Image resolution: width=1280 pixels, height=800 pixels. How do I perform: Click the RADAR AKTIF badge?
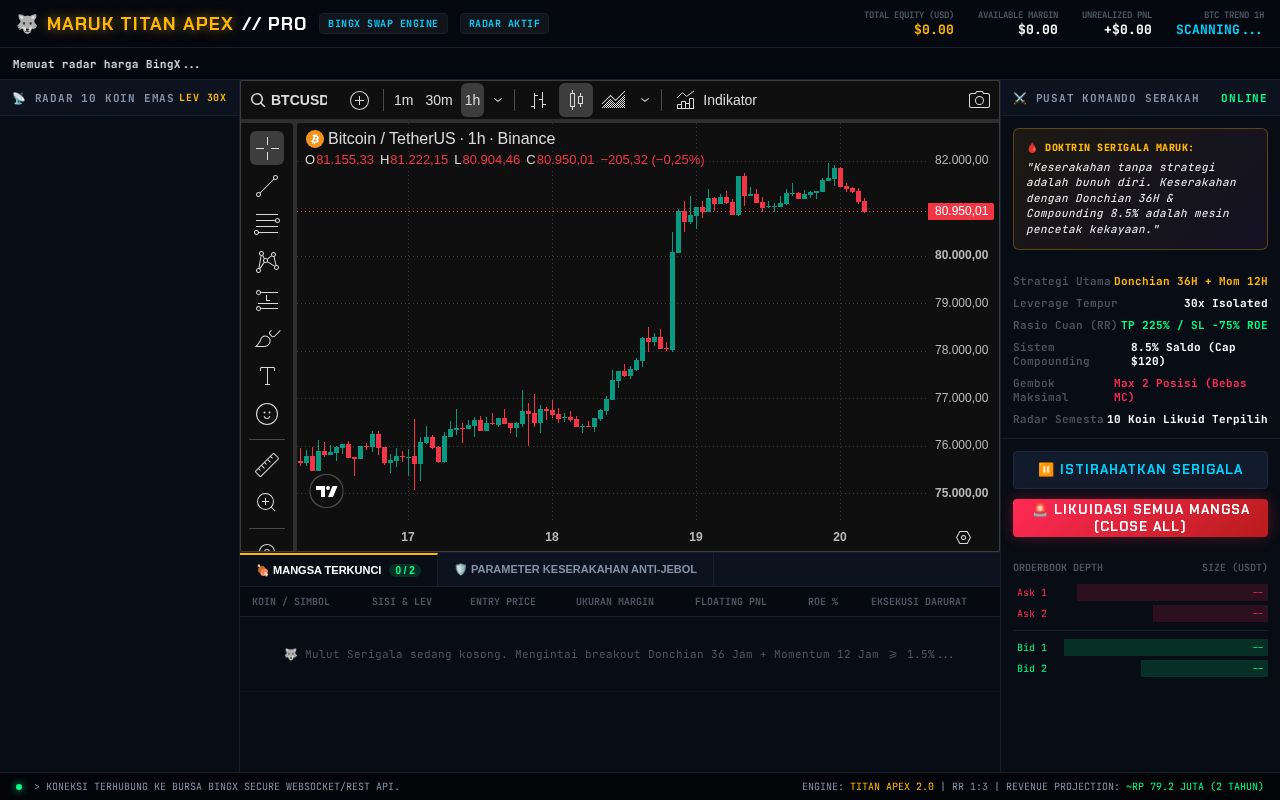(x=504, y=24)
